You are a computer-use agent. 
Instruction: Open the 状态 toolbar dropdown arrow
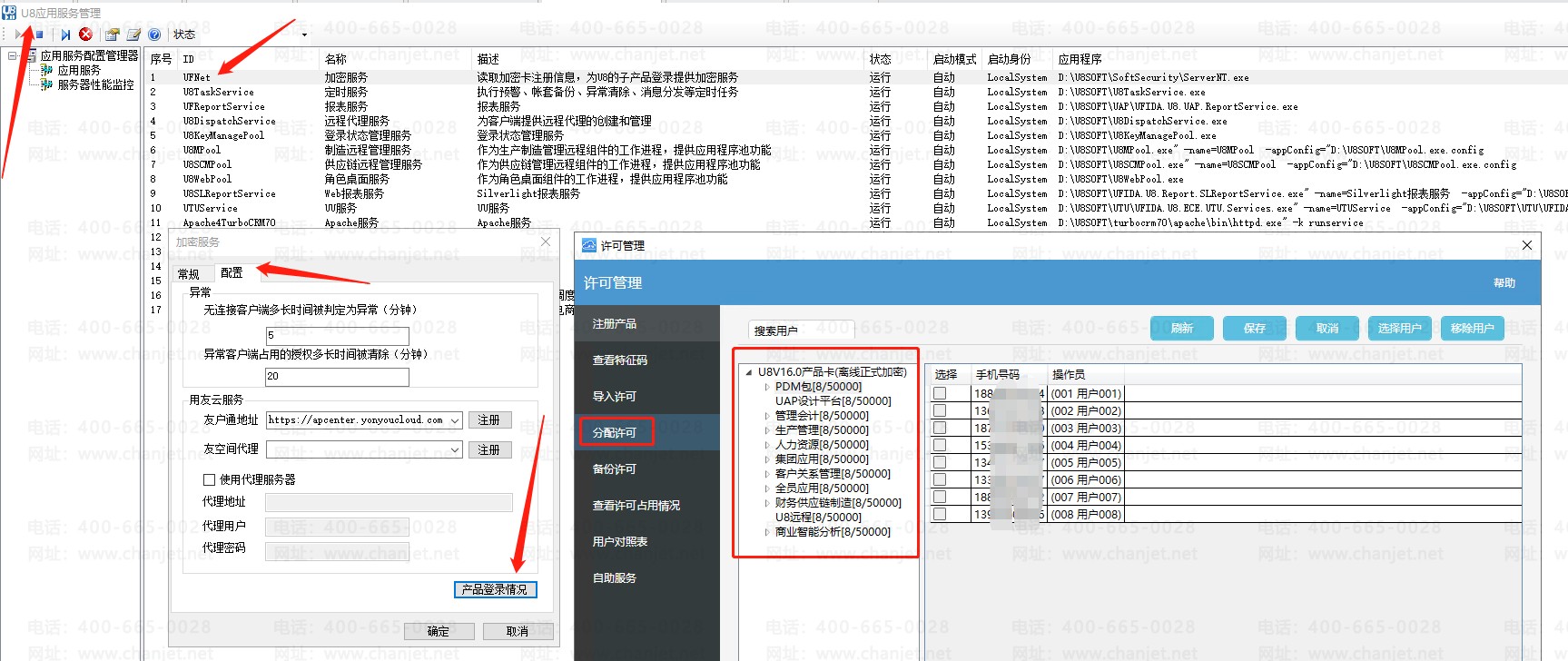coord(304,35)
